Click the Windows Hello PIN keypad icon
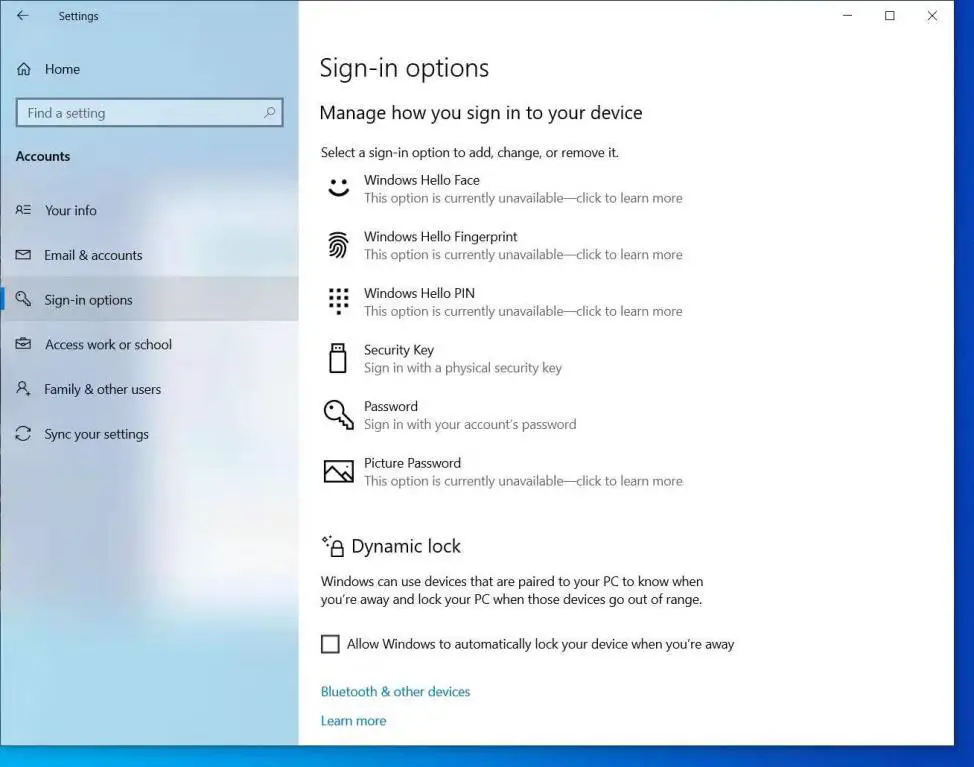 (x=339, y=301)
